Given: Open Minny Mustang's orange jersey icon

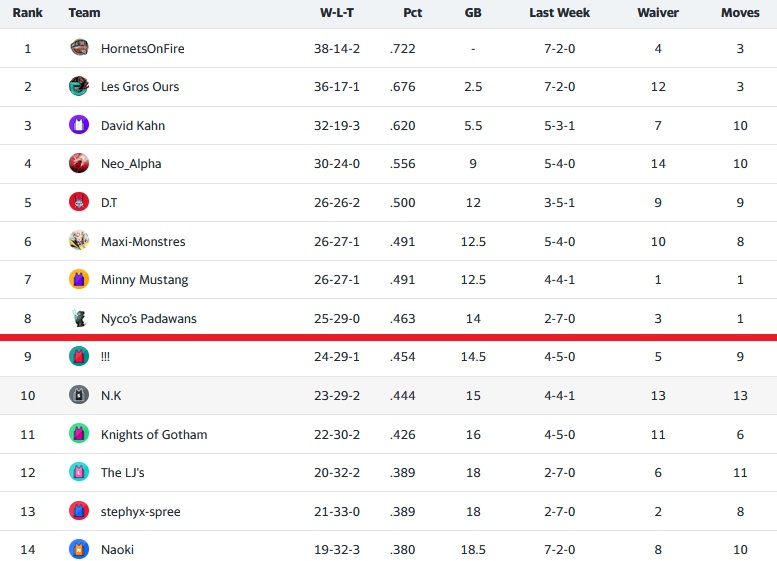Looking at the screenshot, I should click(x=79, y=280).
